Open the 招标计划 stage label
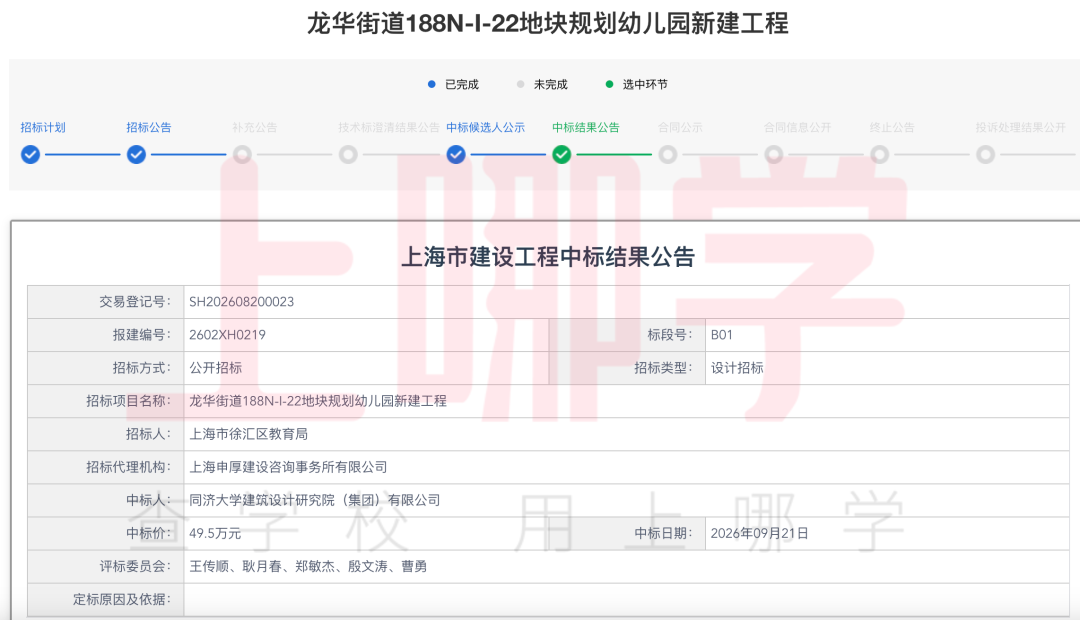The image size is (1080, 620). (43, 127)
